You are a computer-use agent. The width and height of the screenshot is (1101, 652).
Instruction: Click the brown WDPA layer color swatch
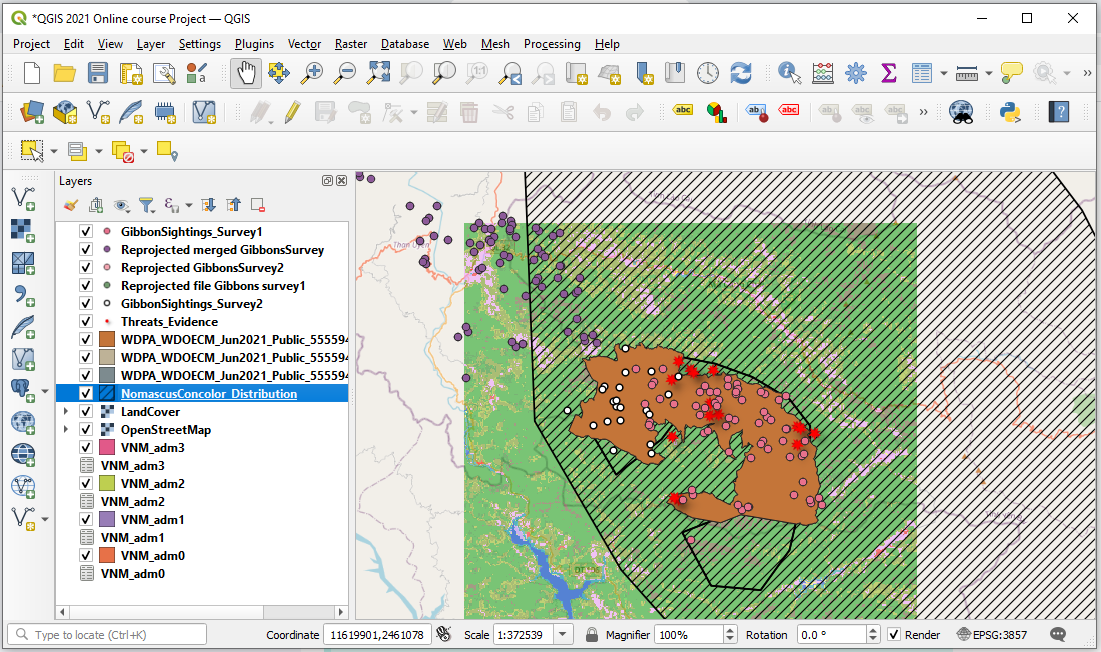pos(108,340)
